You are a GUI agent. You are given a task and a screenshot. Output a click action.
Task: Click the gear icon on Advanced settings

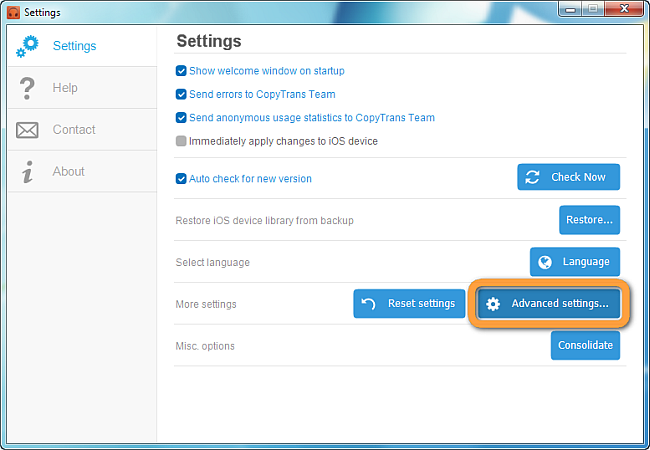[x=493, y=304]
